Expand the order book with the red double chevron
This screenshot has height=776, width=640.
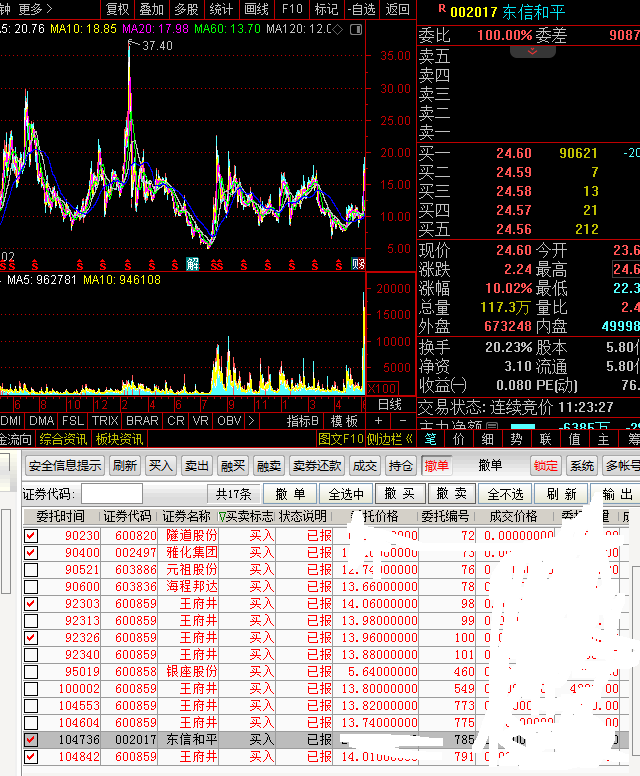tap(533, 51)
